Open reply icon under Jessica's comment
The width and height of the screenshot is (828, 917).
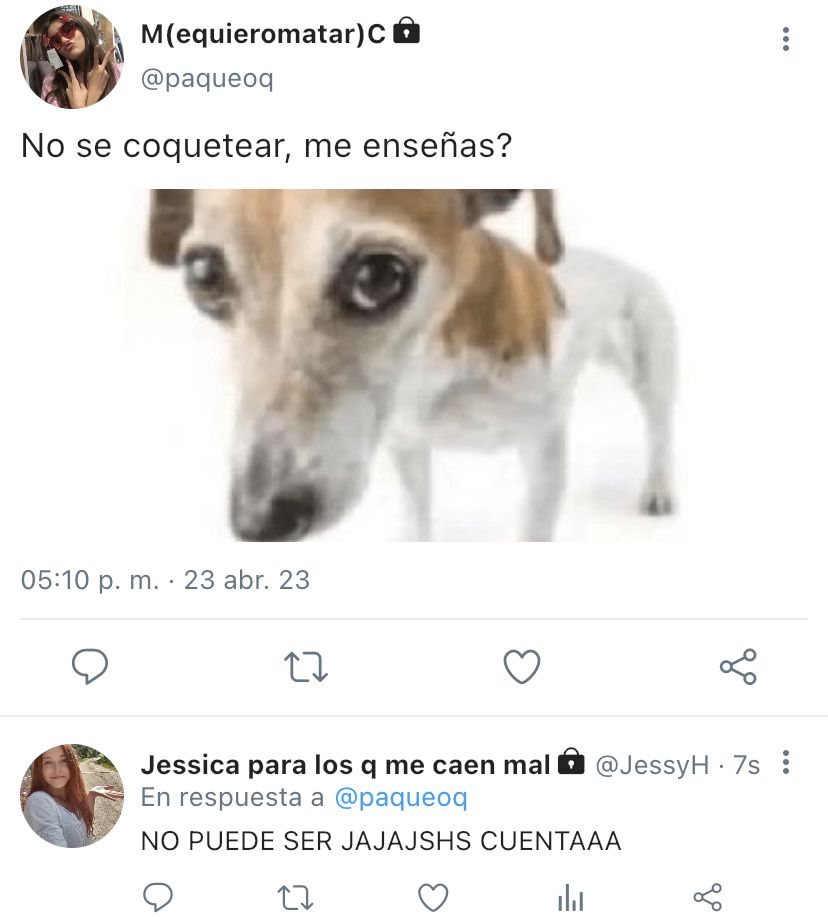pyautogui.click(x=158, y=897)
